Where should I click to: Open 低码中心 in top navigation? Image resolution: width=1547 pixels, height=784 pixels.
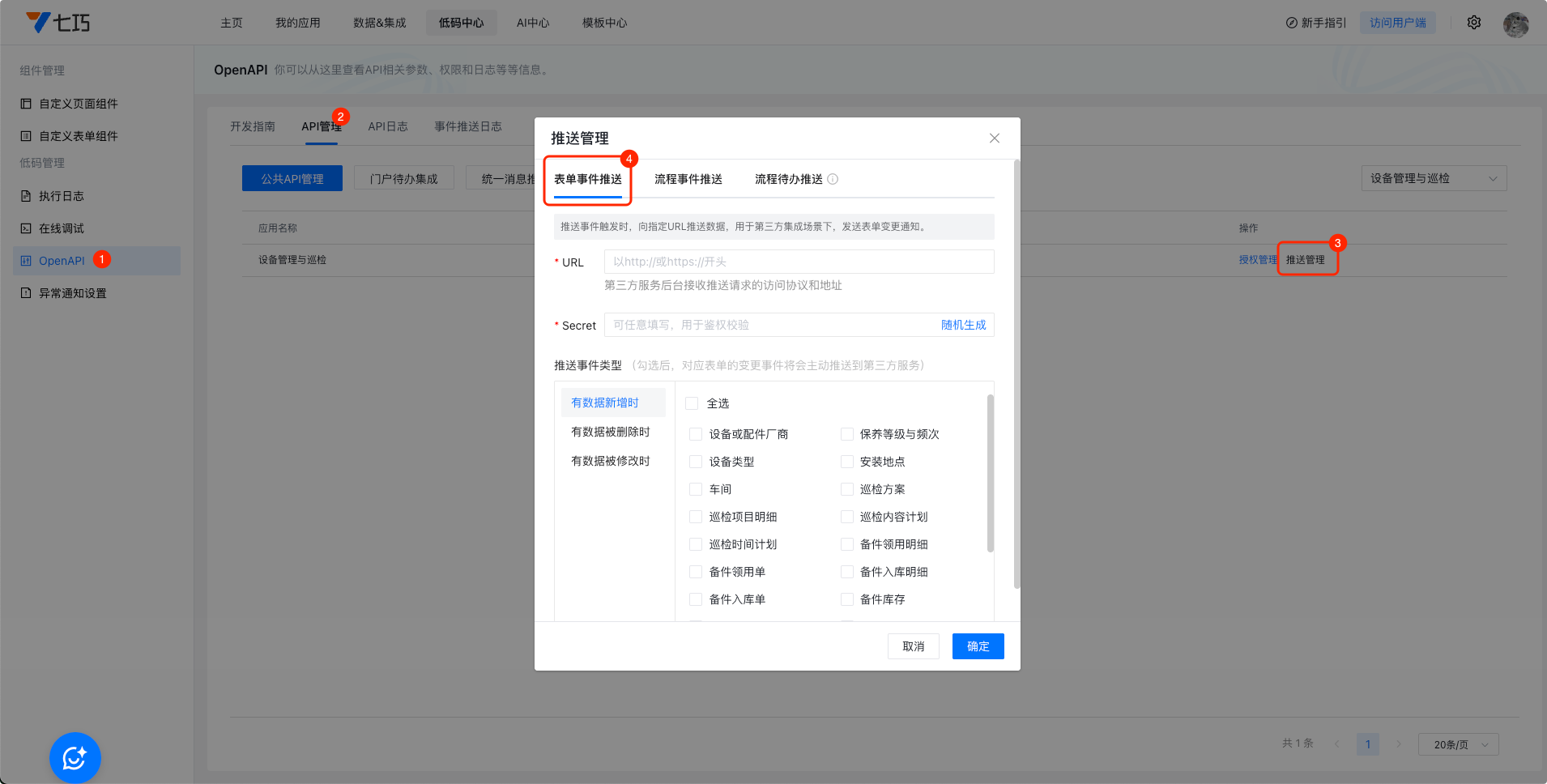(462, 23)
